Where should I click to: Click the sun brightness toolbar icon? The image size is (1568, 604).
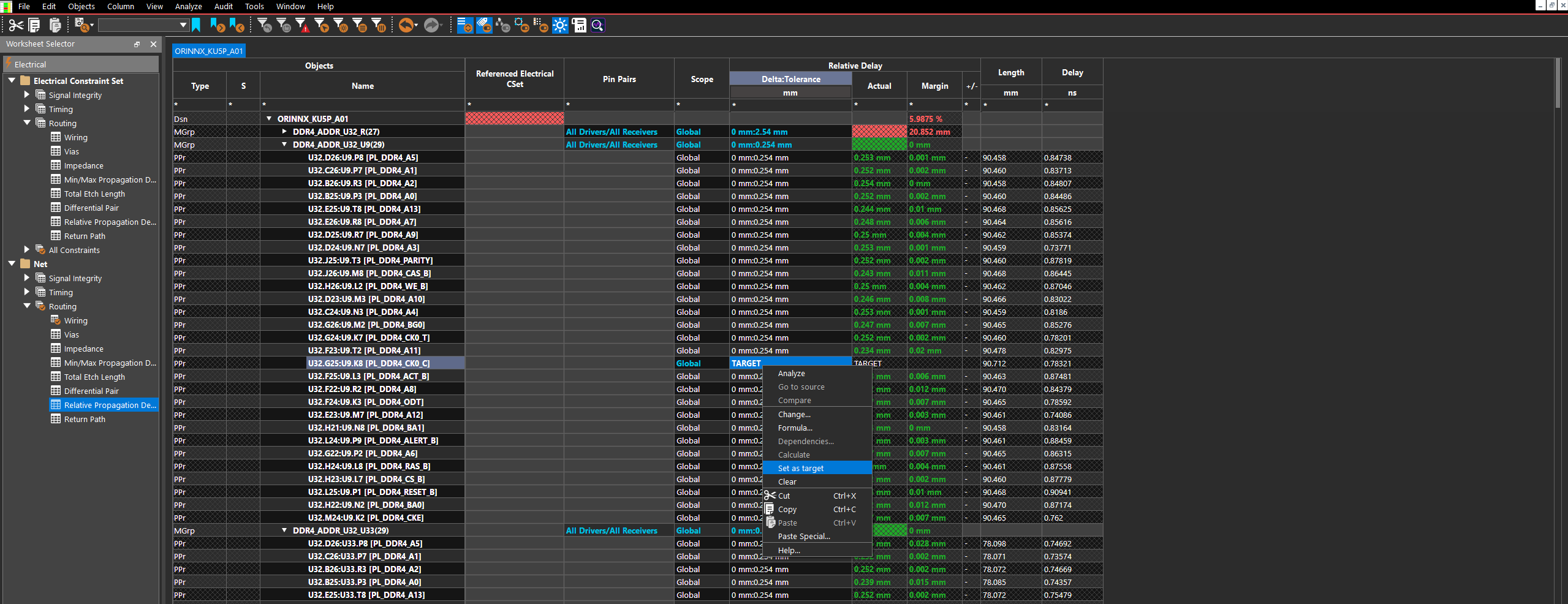560,25
